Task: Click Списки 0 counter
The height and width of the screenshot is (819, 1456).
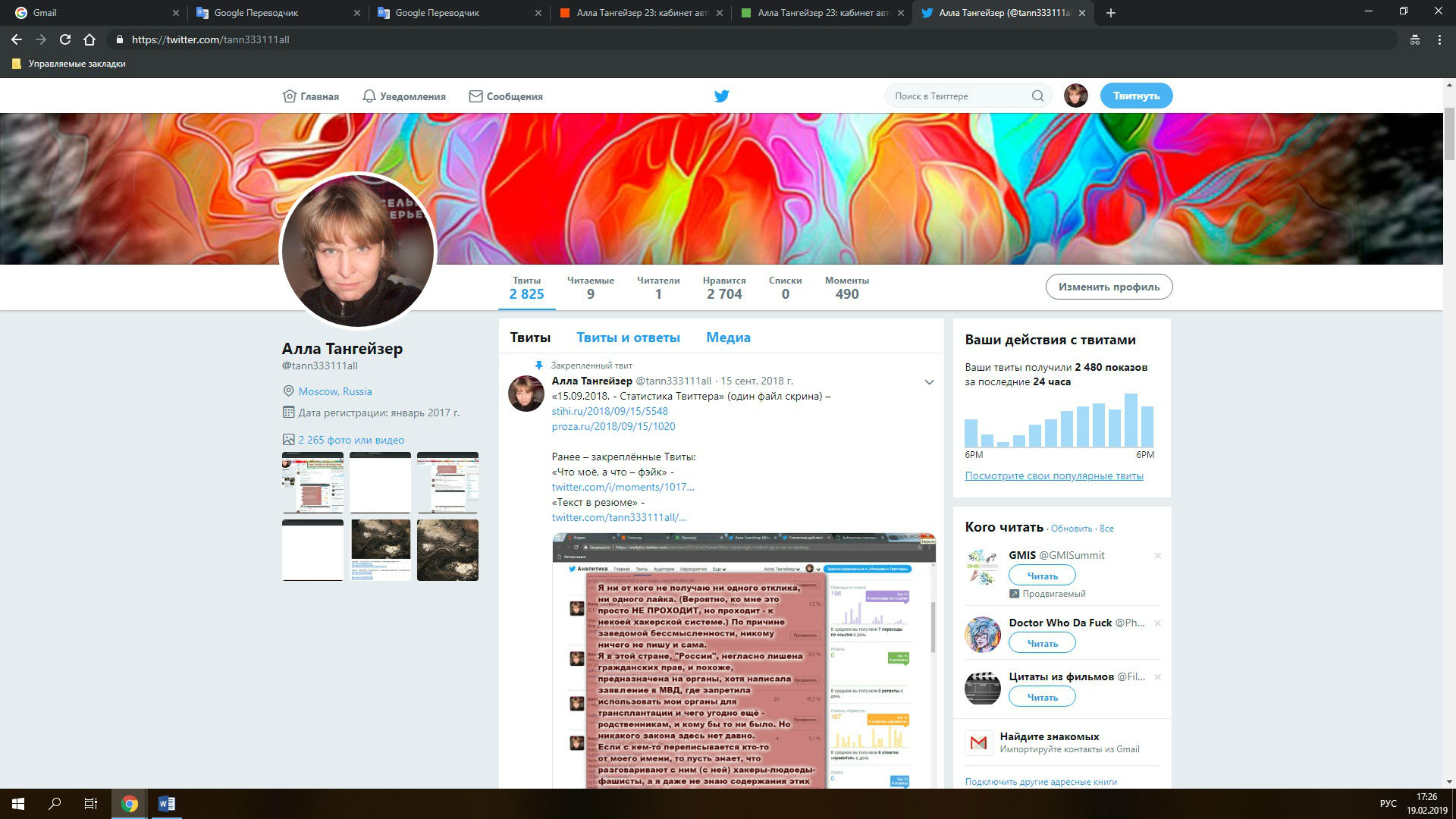Action: pyautogui.click(x=785, y=288)
